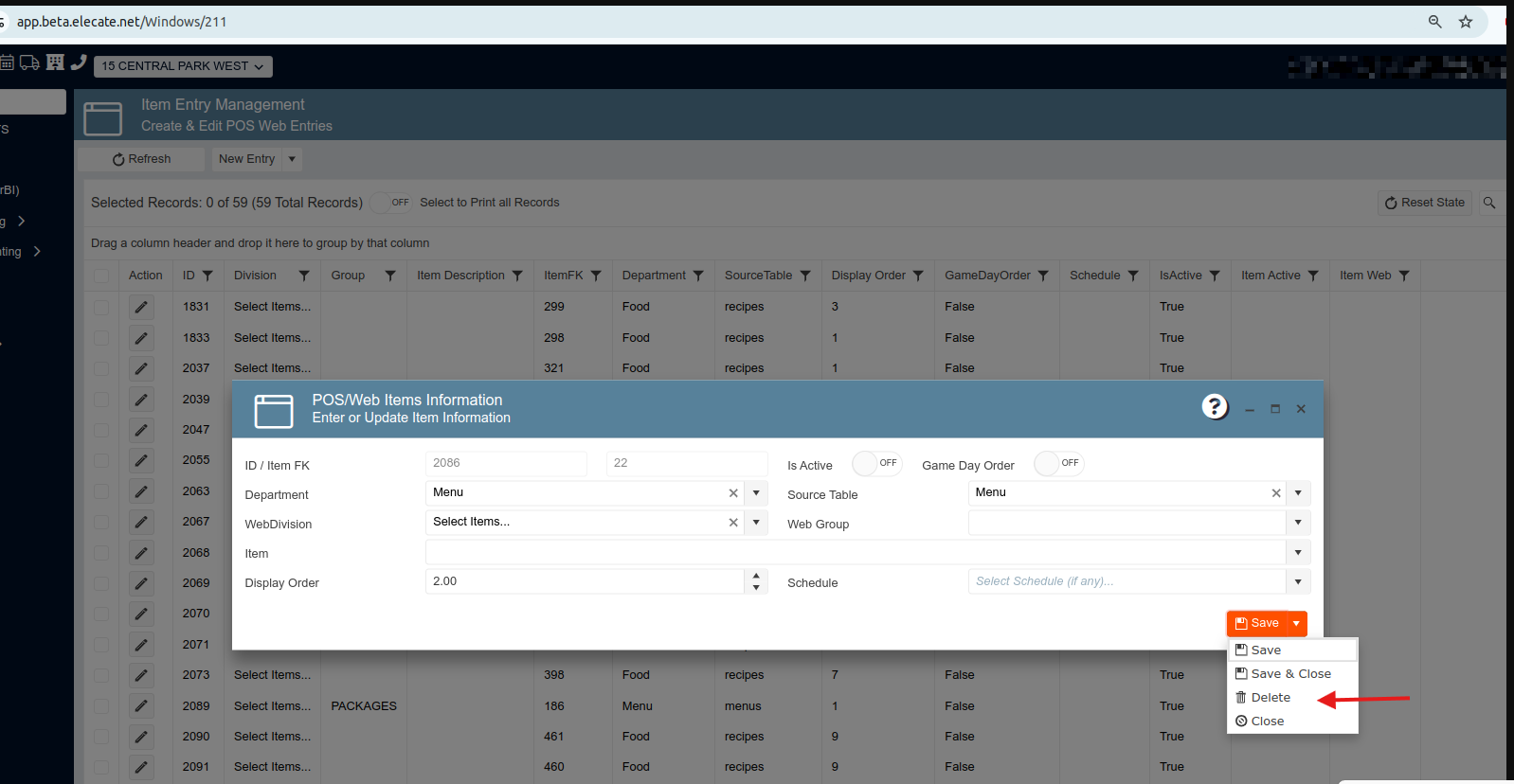Toggle the Is Active switch

point(875,464)
